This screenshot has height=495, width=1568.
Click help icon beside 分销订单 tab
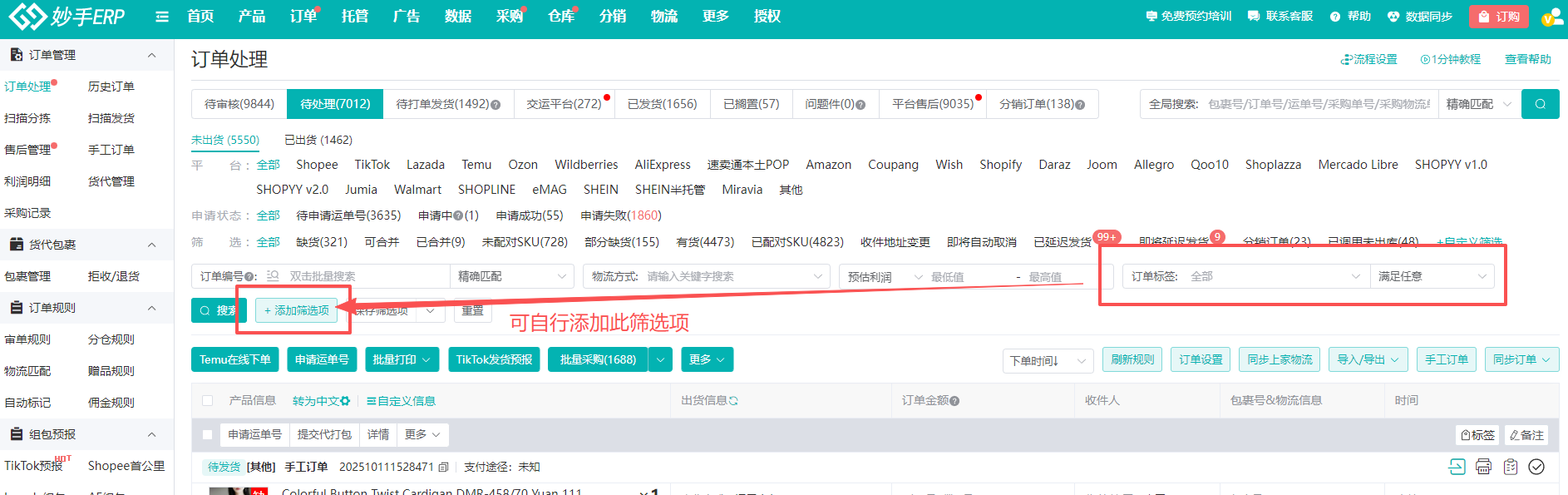[1080, 105]
